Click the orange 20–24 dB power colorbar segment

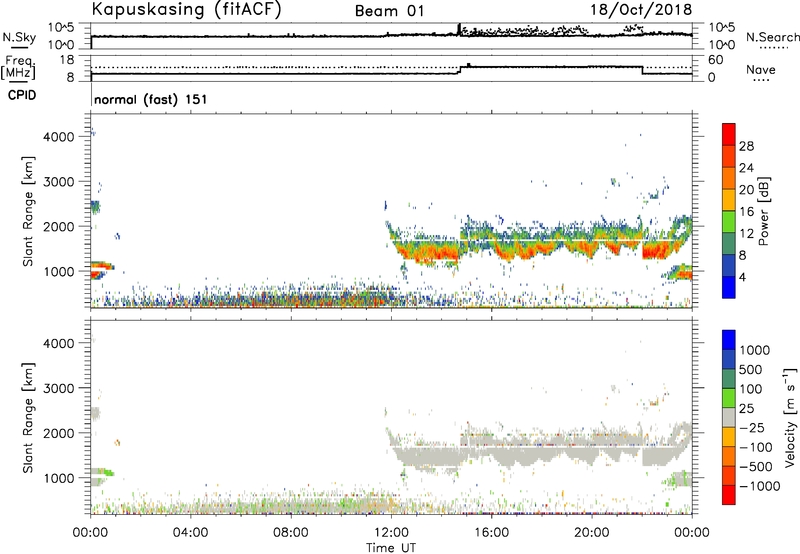click(729, 178)
